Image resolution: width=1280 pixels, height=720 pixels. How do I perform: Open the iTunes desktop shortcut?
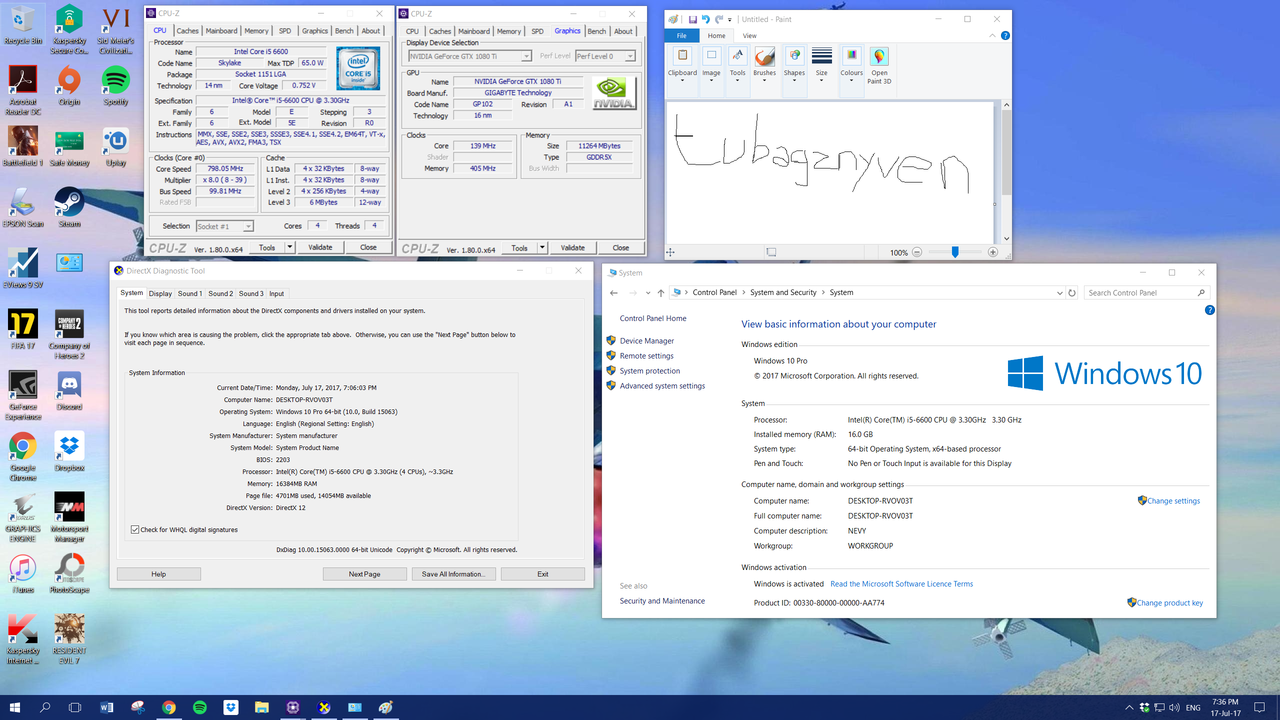pyautogui.click(x=22, y=574)
